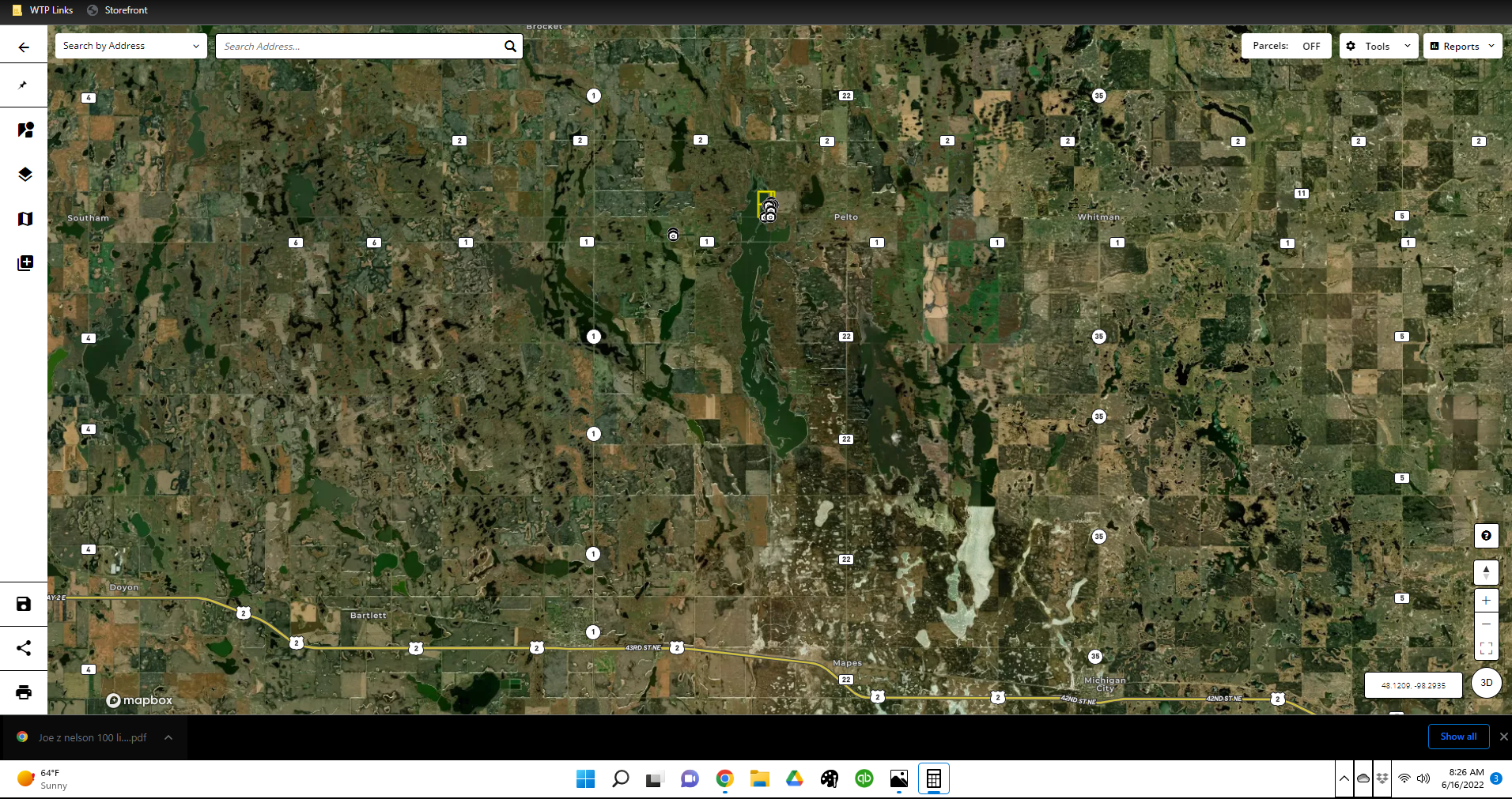
Task: Click the share icon in sidebar
Action: pos(24,648)
